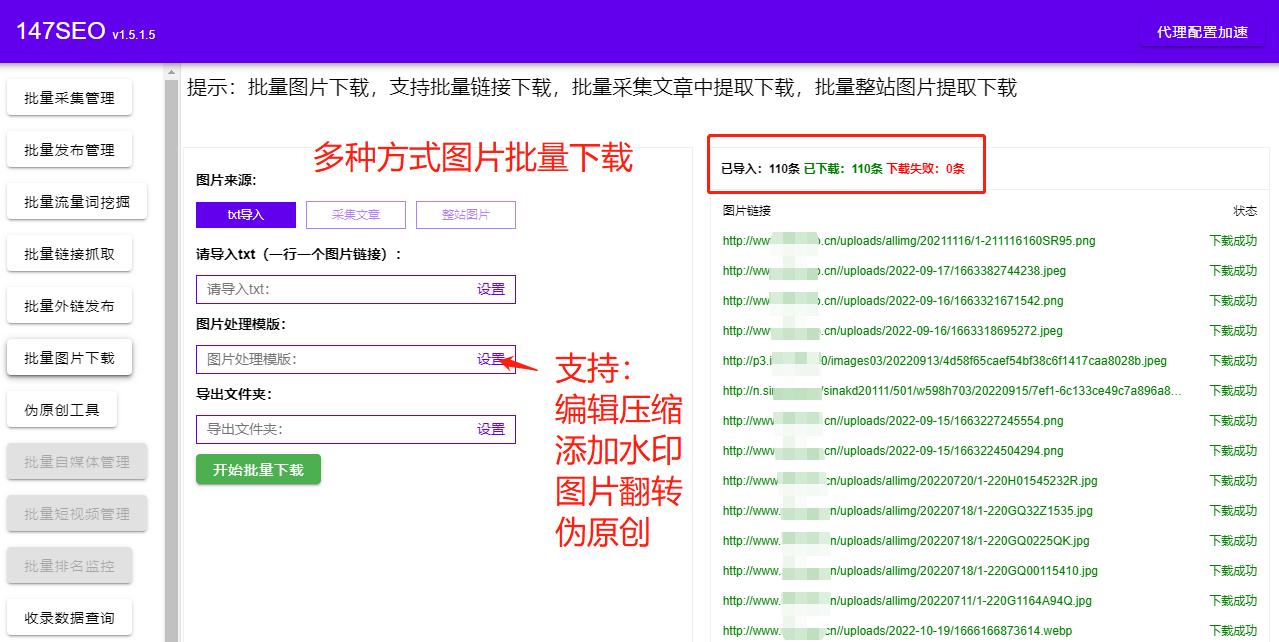Switch to the txt导入 tab

pos(245,214)
